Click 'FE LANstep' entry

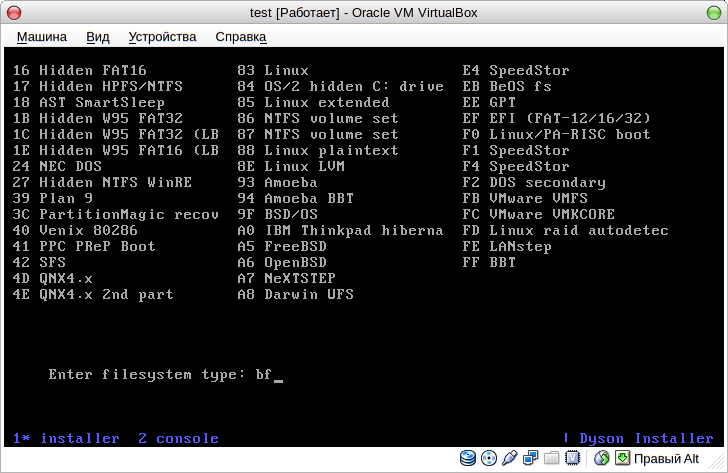(507, 246)
